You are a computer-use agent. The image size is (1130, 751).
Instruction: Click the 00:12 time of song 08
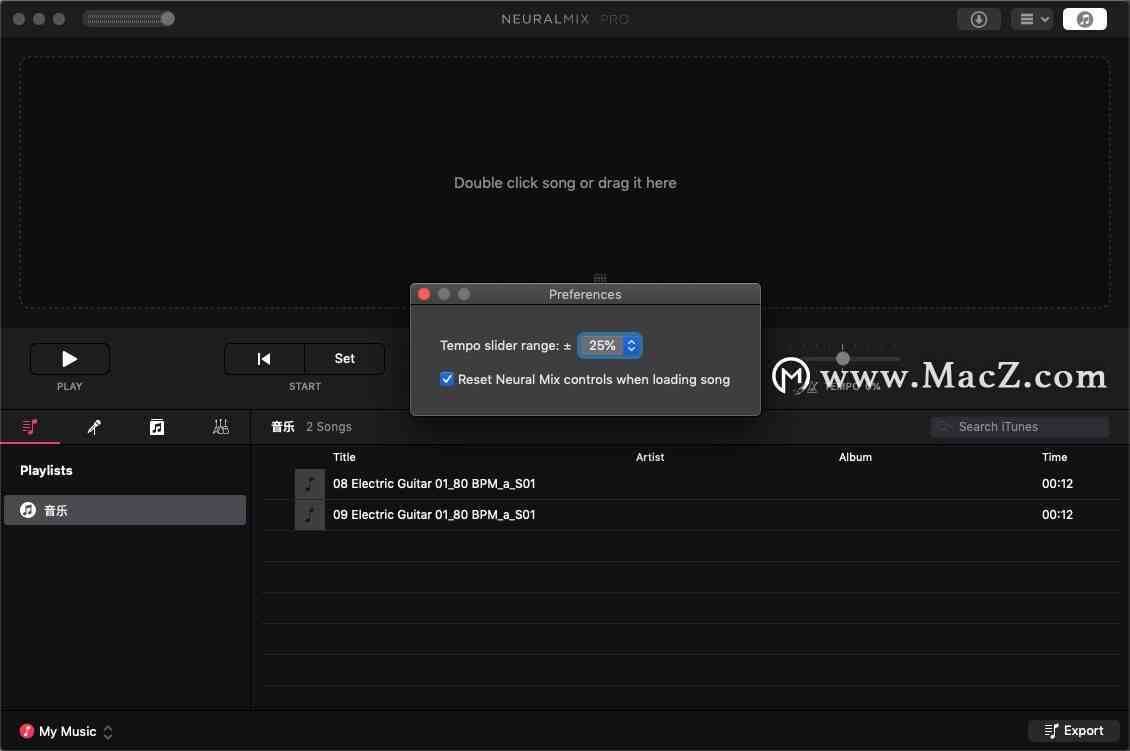[x=1056, y=484]
